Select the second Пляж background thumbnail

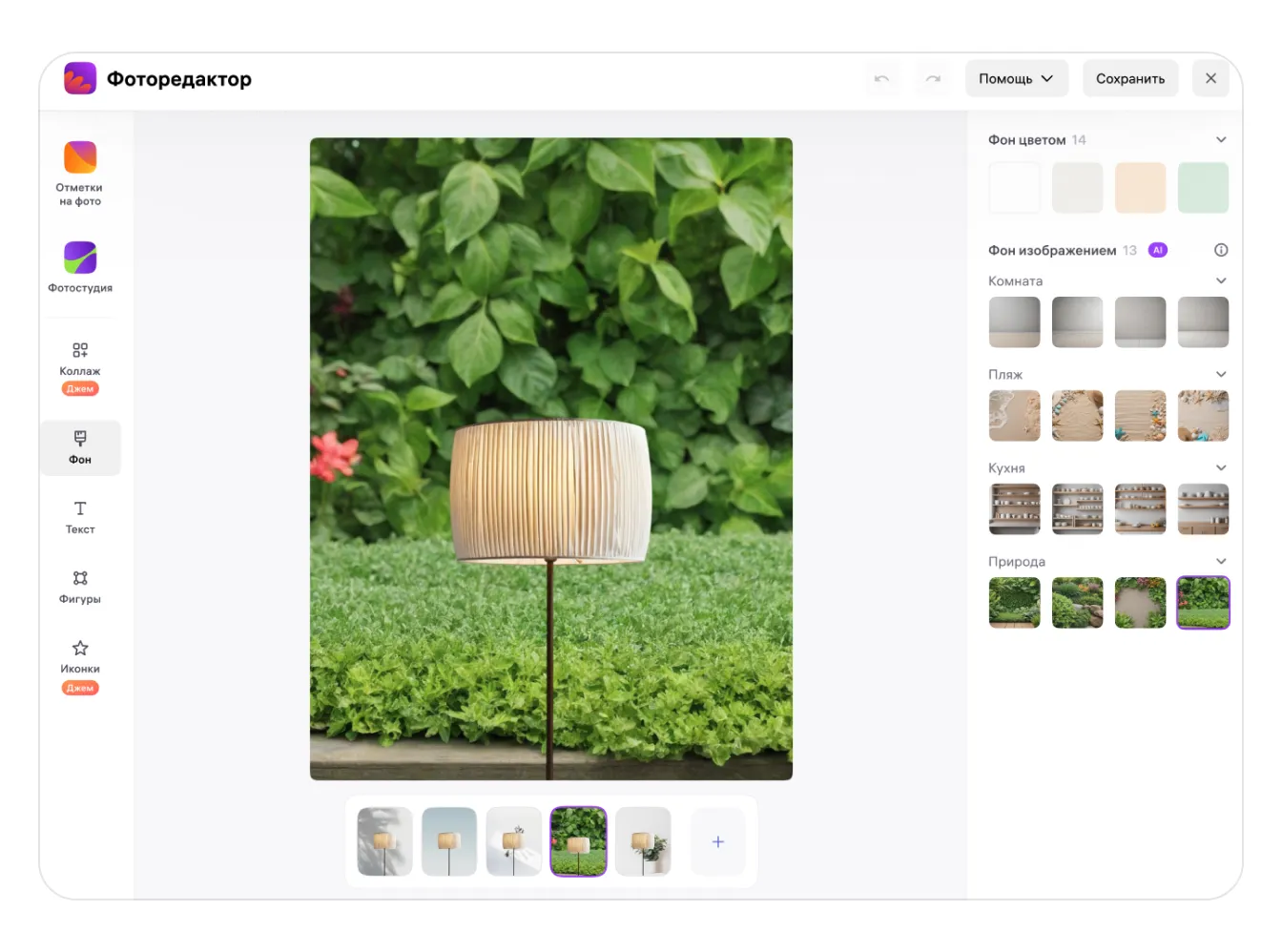coord(1077,416)
